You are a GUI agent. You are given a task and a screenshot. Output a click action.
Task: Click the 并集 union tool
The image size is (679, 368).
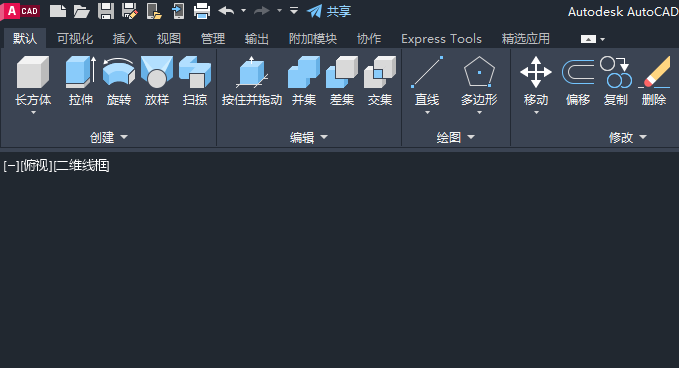coord(304,81)
